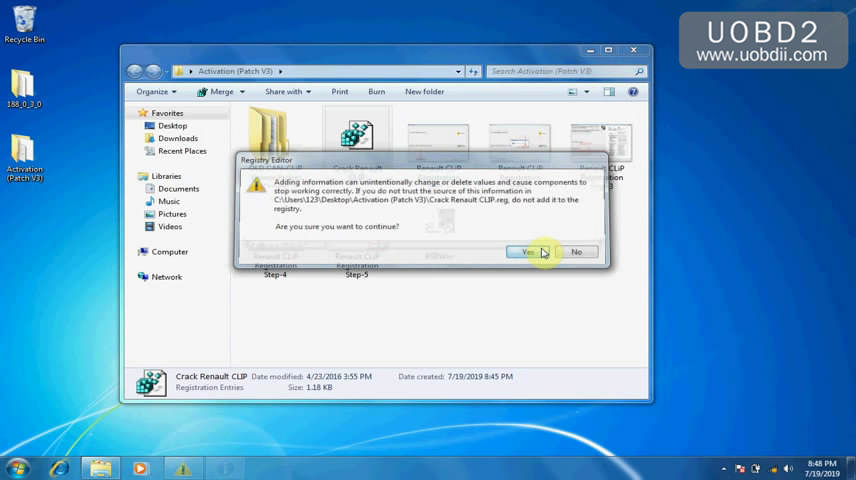The width and height of the screenshot is (856, 480).
Task: Select Downloads under Favorites
Action: pyautogui.click(x=177, y=138)
